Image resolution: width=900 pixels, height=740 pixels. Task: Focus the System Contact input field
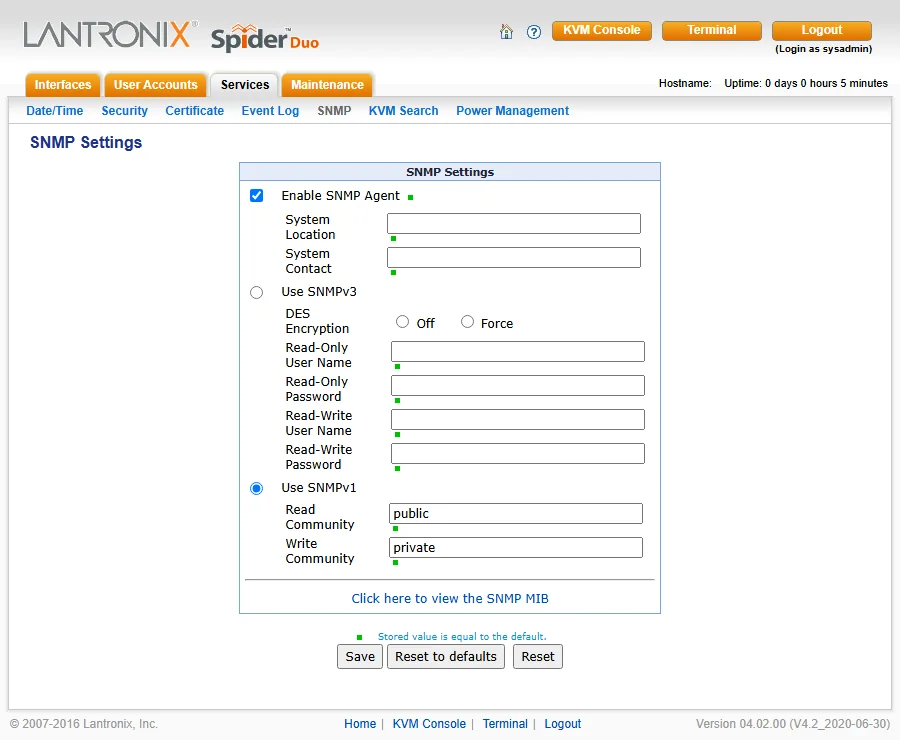[x=514, y=257]
